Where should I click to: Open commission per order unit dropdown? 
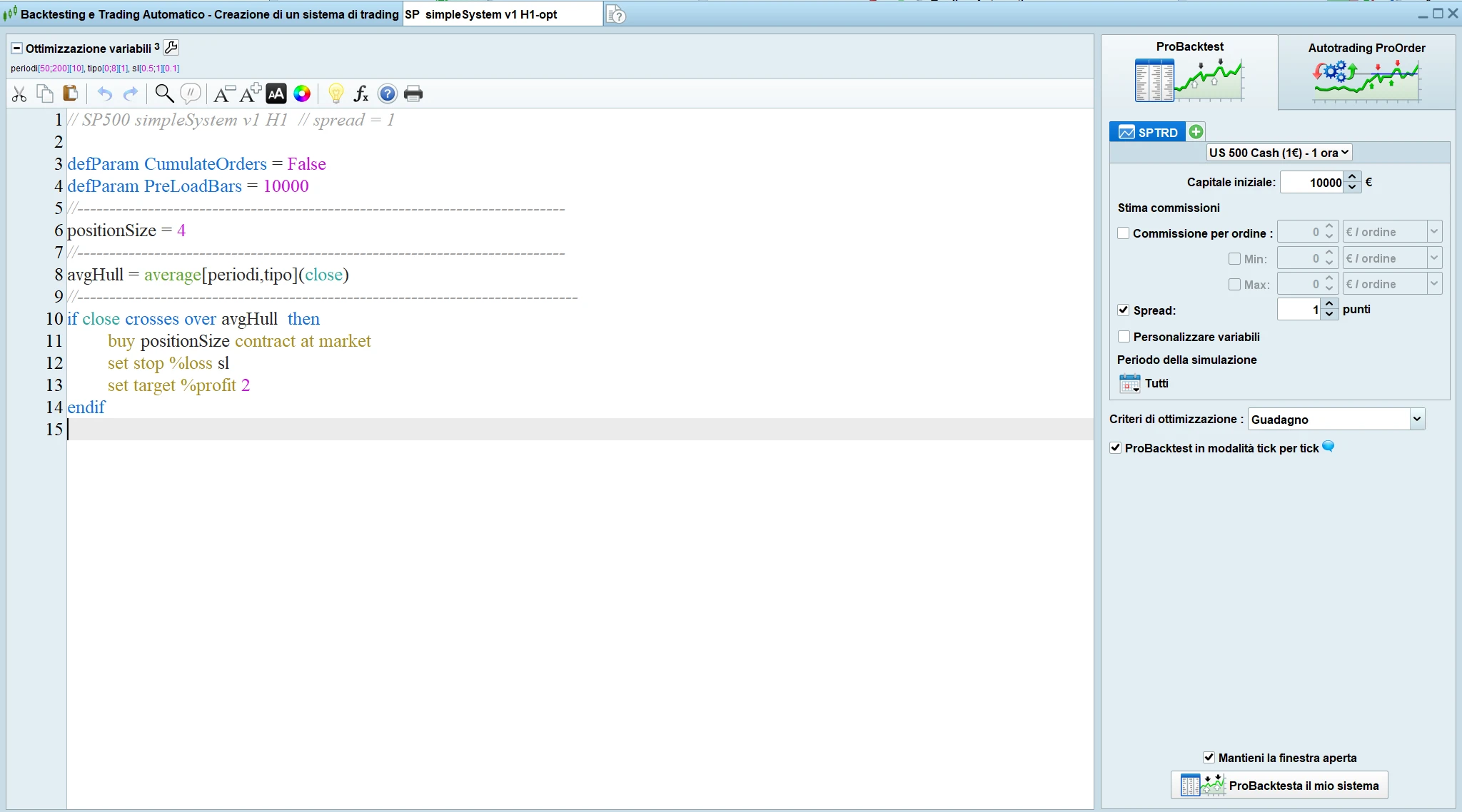coord(1392,232)
